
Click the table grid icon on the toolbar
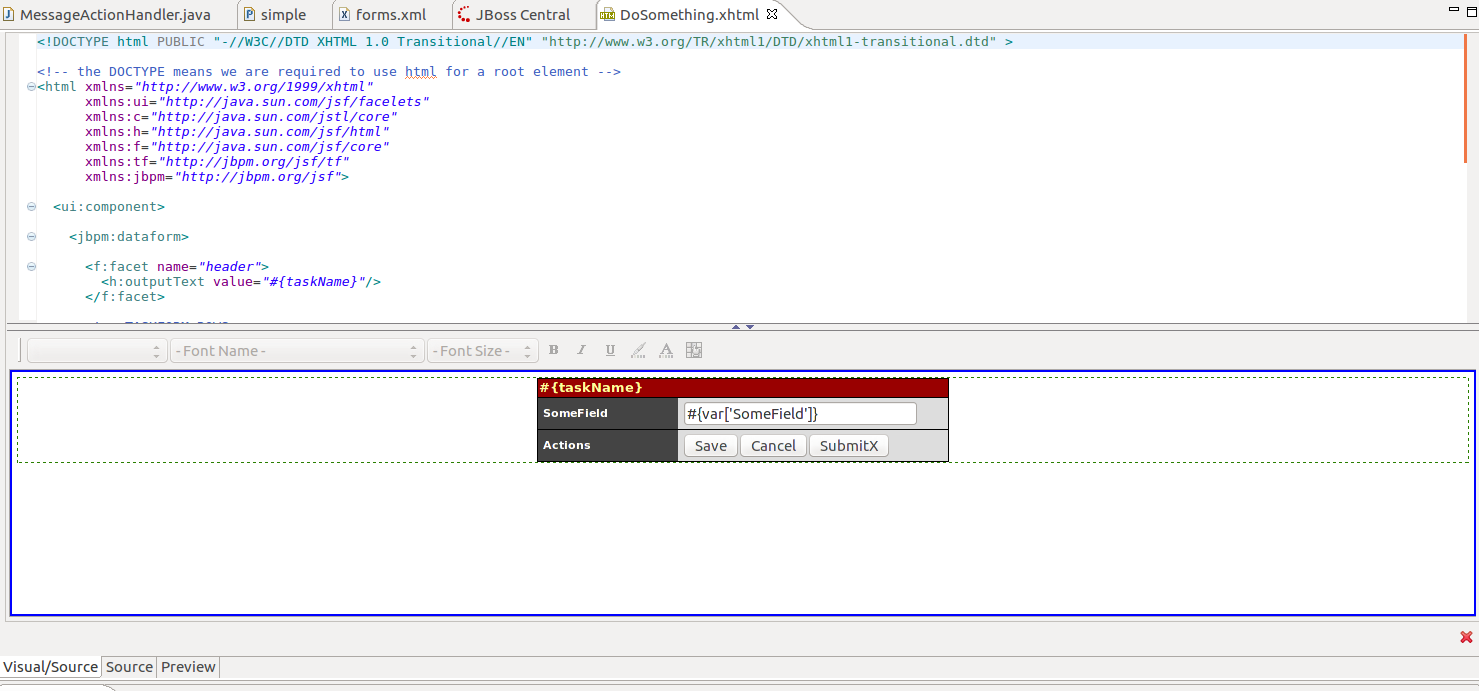(694, 350)
